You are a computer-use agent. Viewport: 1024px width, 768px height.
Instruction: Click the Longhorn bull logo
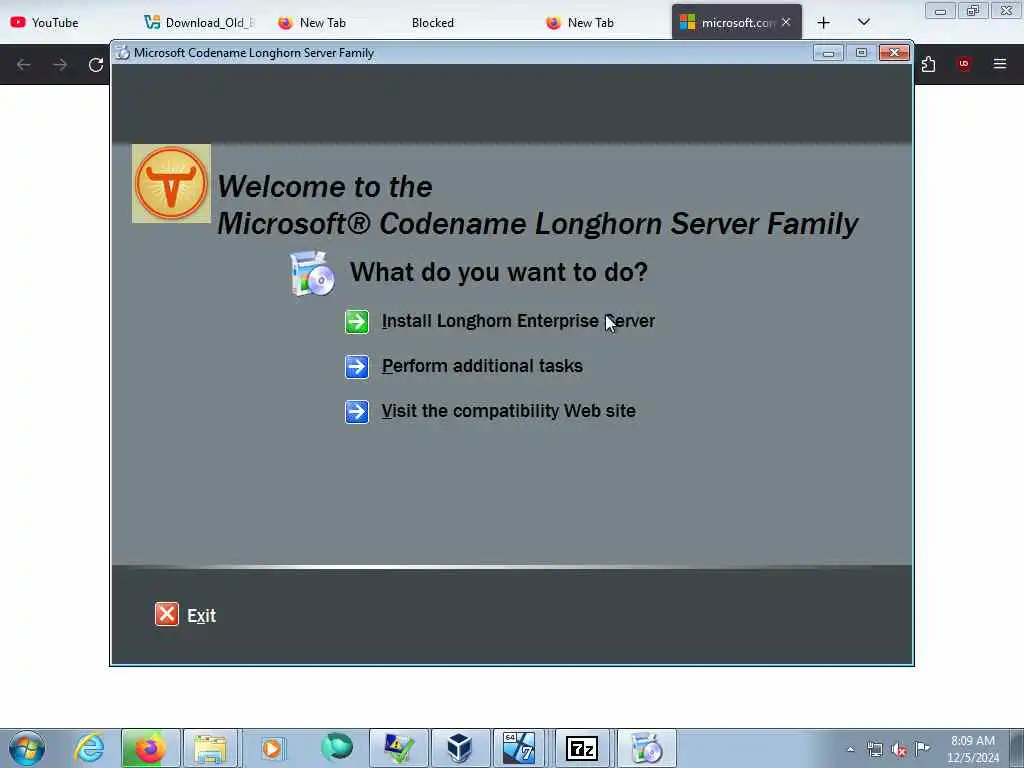171,184
